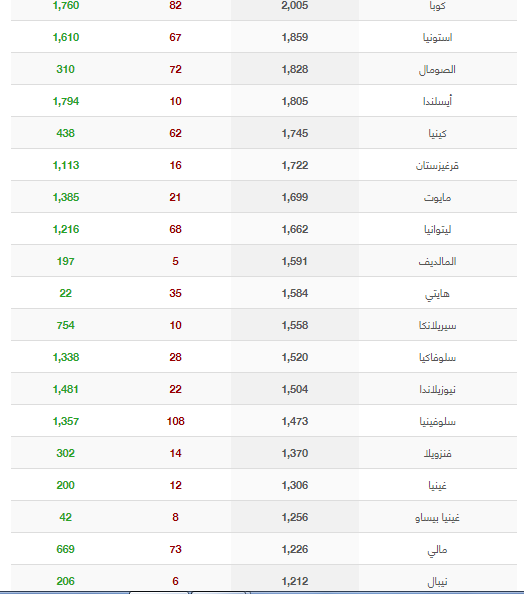Click recovered value 1,794
The height and width of the screenshot is (594, 524).
pyautogui.click(x=66, y=101)
